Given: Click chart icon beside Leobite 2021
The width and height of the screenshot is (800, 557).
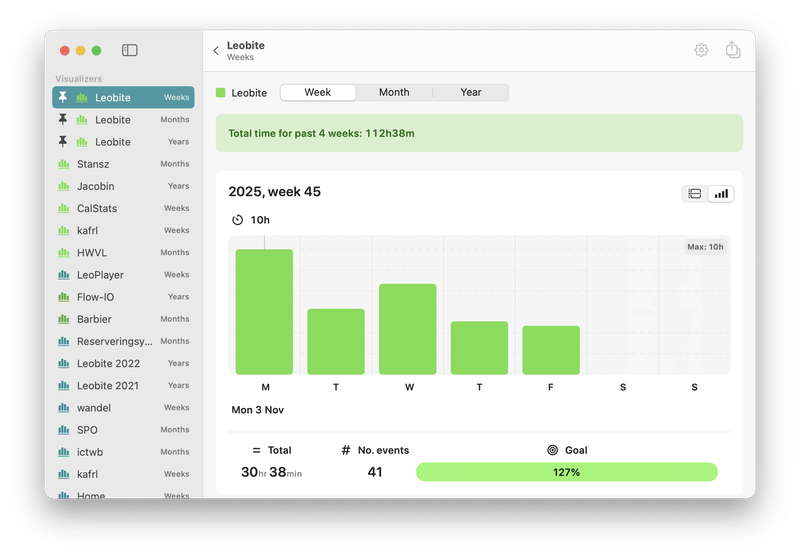Looking at the screenshot, I should 63,386.
